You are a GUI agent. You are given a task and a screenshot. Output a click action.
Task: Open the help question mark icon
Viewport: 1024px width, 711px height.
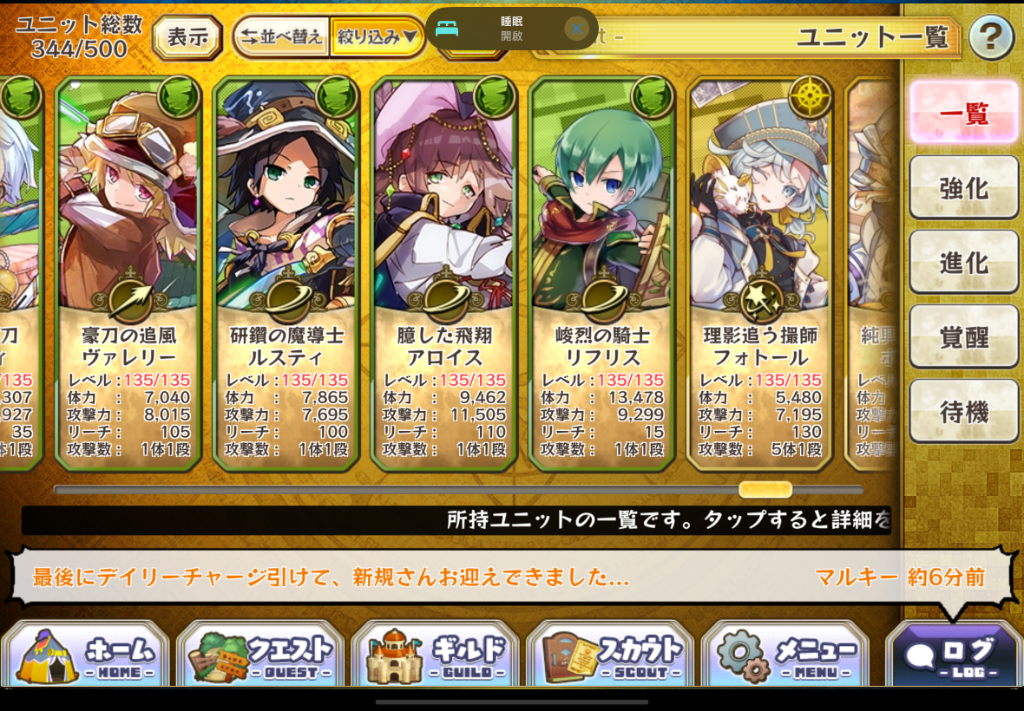991,37
